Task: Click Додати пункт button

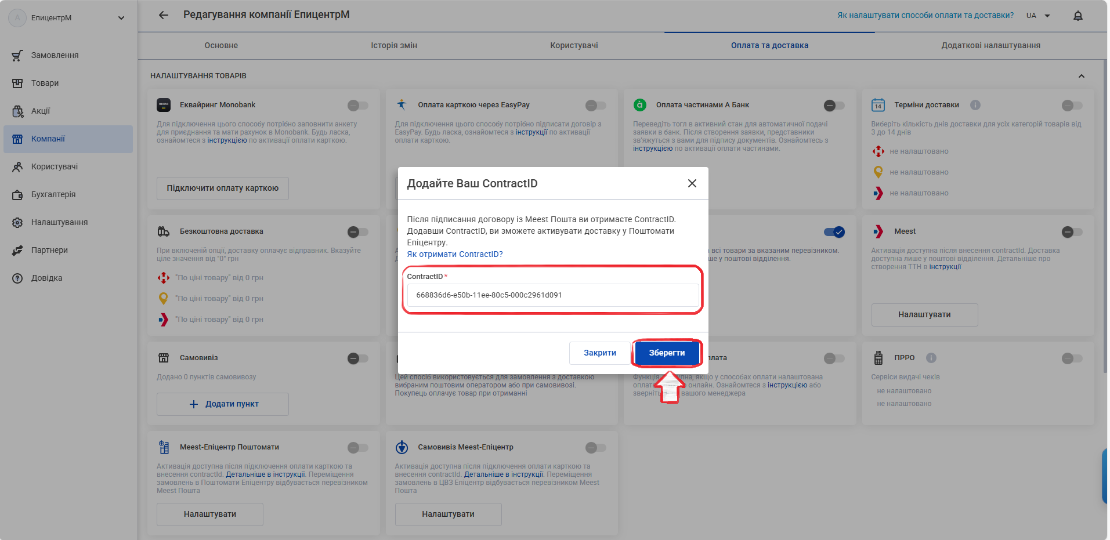Action: (x=222, y=403)
